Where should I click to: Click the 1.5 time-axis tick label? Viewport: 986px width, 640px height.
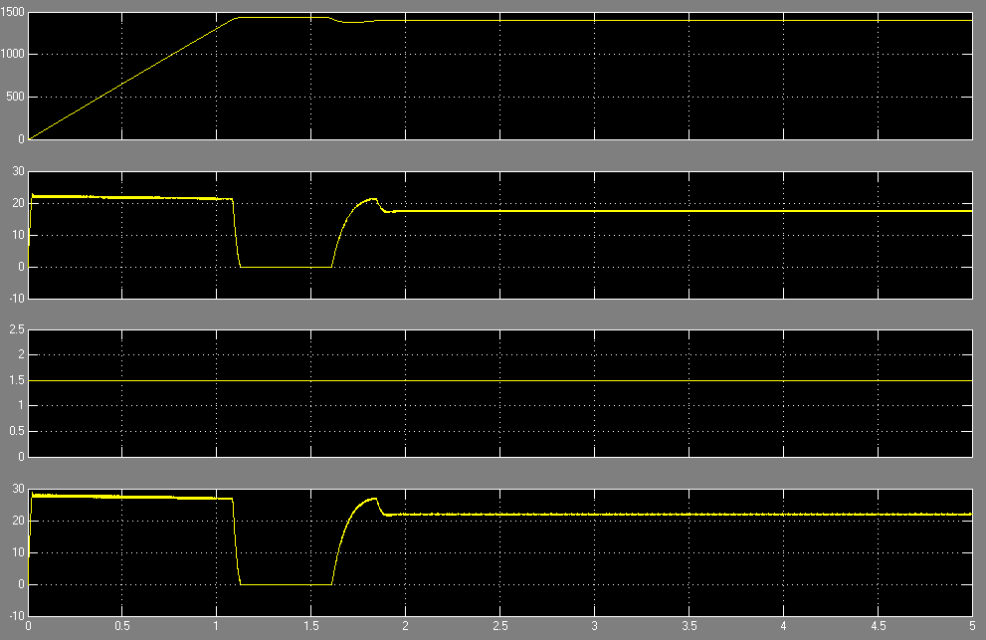click(311, 626)
